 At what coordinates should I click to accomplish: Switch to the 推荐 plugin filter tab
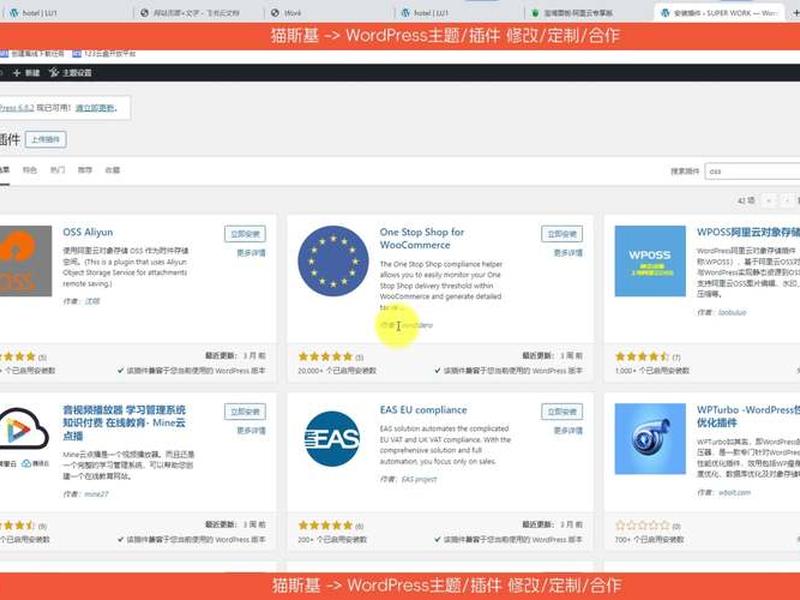[85, 170]
